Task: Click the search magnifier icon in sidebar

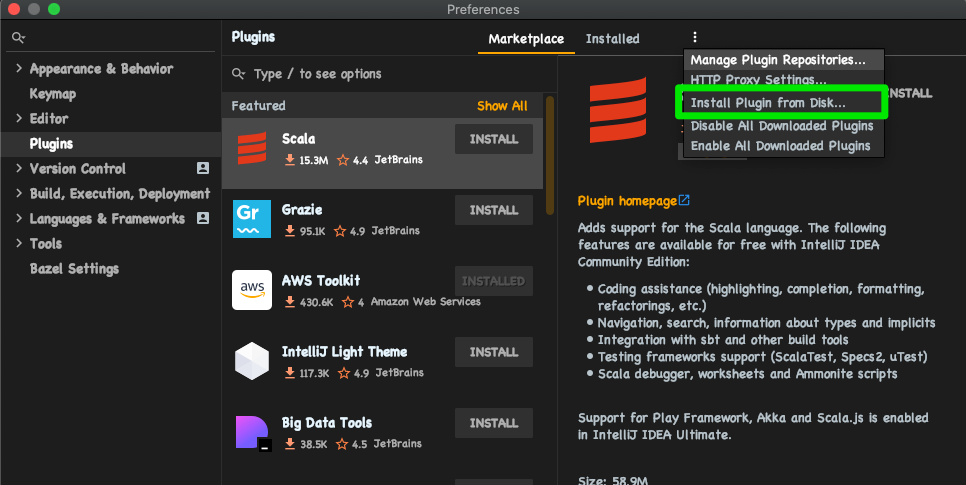Action: click(x=18, y=38)
